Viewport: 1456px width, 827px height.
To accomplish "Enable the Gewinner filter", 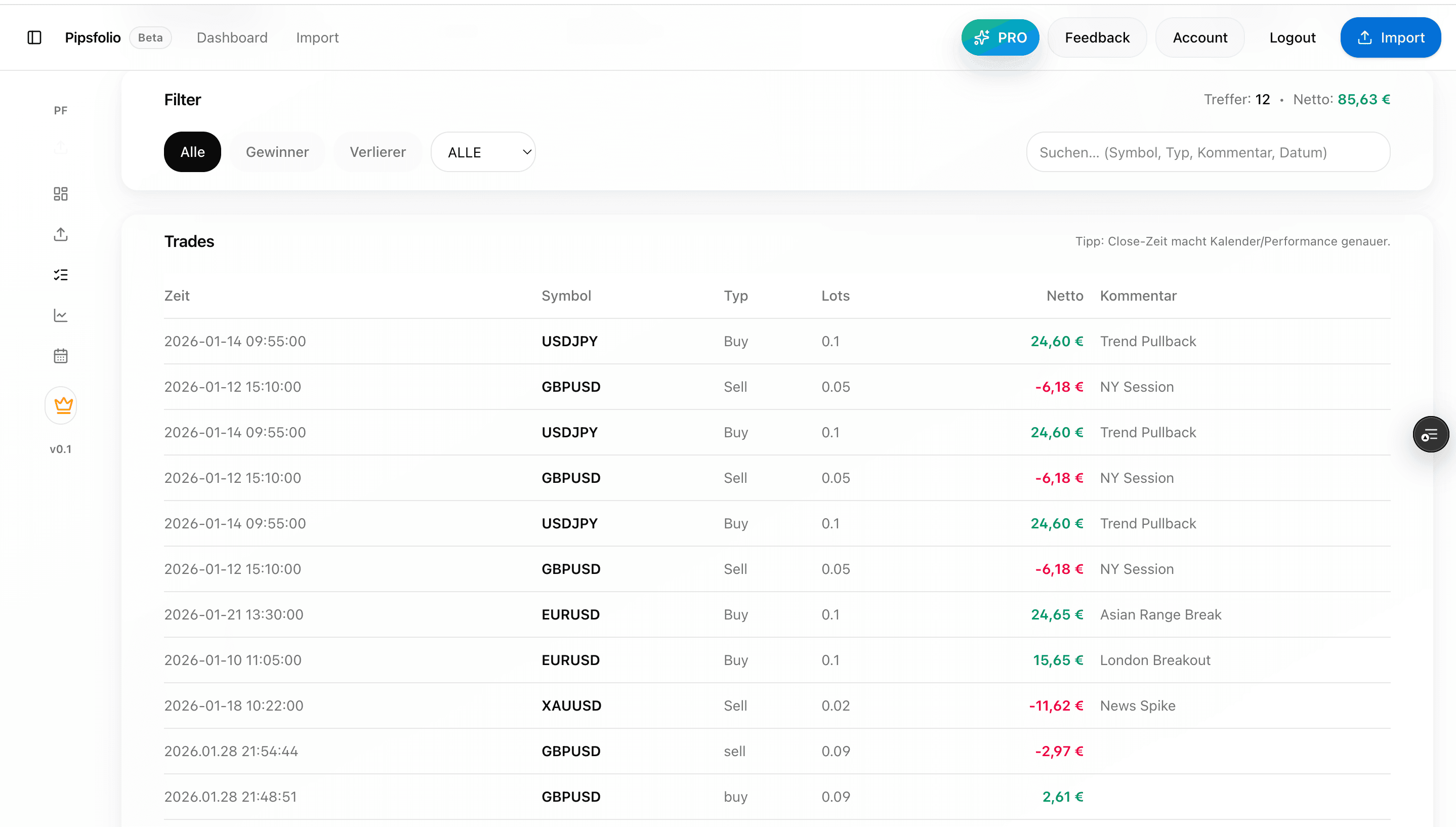I will click(x=277, y=152).
